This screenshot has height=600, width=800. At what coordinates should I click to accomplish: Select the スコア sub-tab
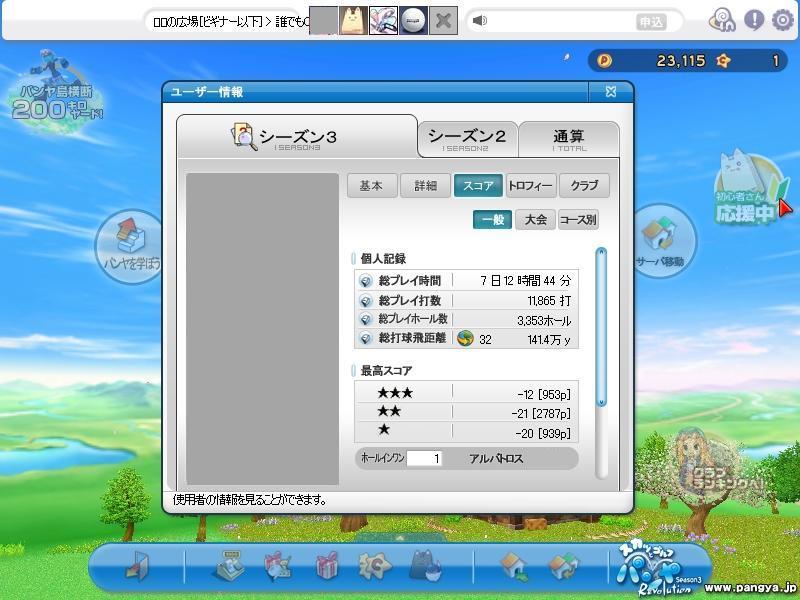pyautogui.click(x=478, y=186)
